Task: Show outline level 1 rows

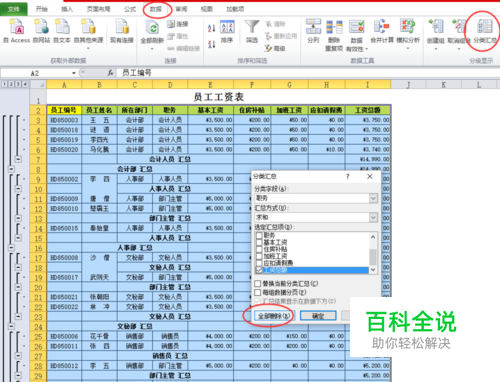Action: 4,84
